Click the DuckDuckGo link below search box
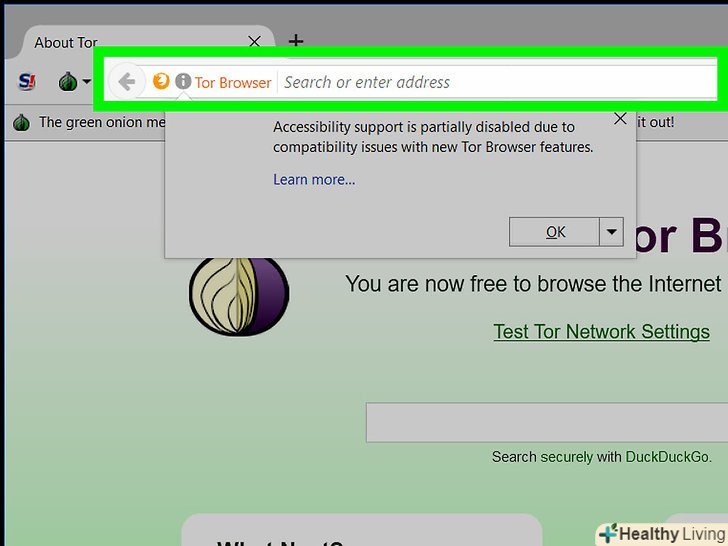The height and width of the screenshot is (546, 728). [x=668, y=457]
